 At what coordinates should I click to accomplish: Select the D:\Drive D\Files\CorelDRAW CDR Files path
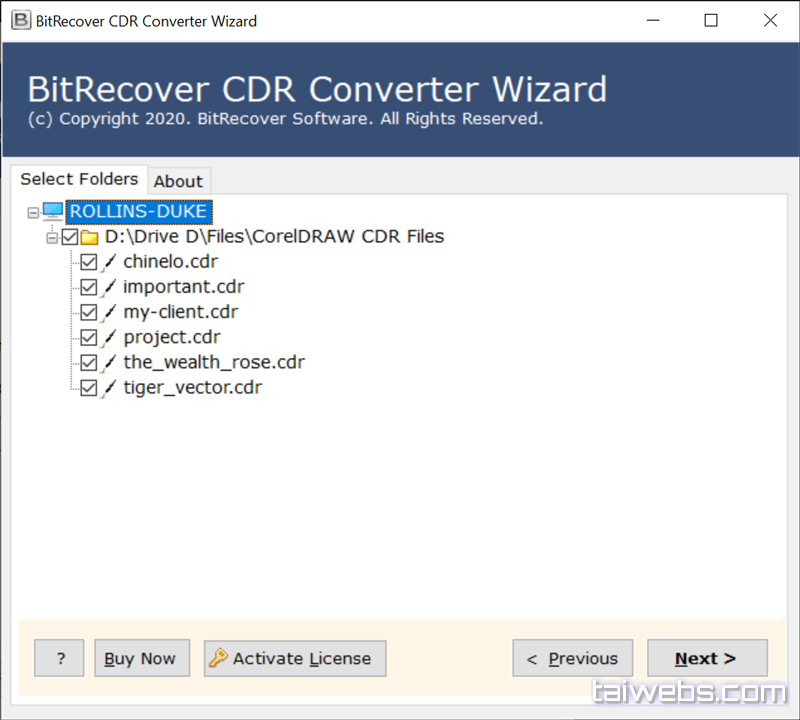tap(274, 237)
